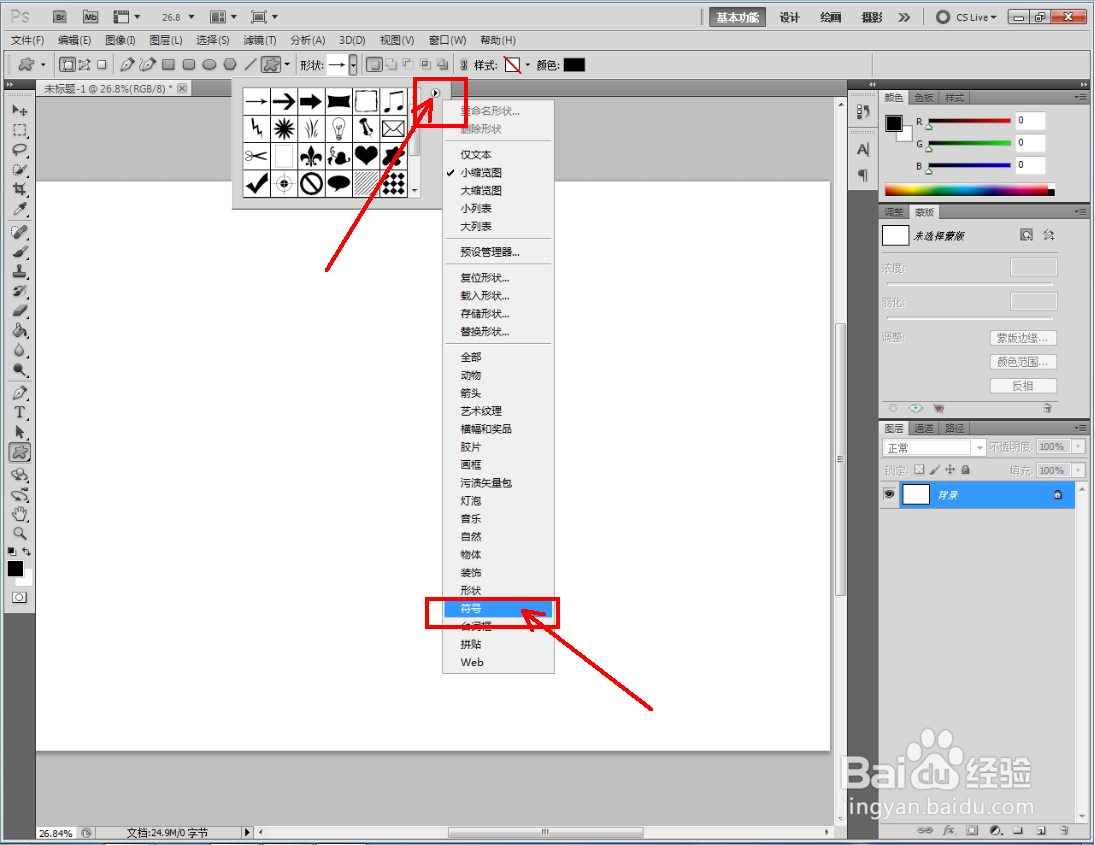Open the shape picker dropdown arrow
The width and height of the screenshot is (1095, 845).
pos(353,65)
